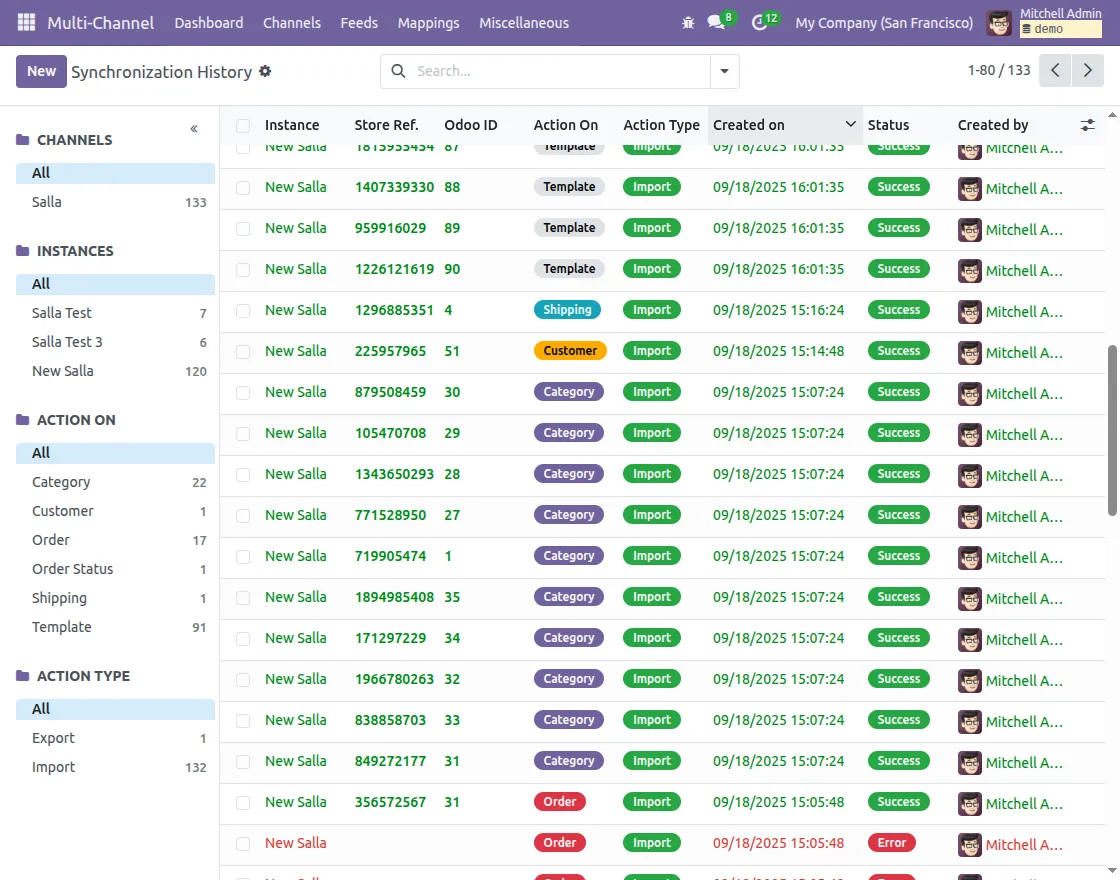Open the Dashboard menu
Viewport: 1120px width, 880px height.
(208, 22)
